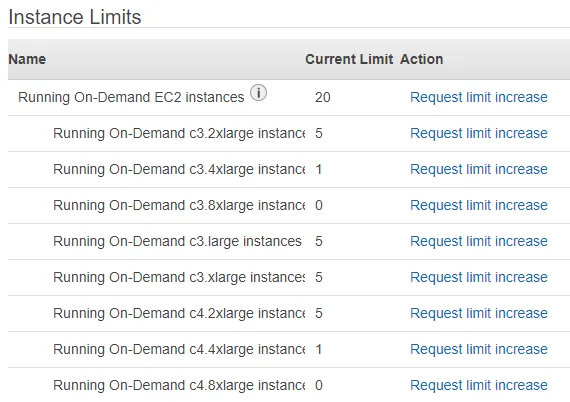Select 'Running On-Demand EC2 instances' text
Image resolution: width=570 pixels, height=402 pixels.
(131, 97)
